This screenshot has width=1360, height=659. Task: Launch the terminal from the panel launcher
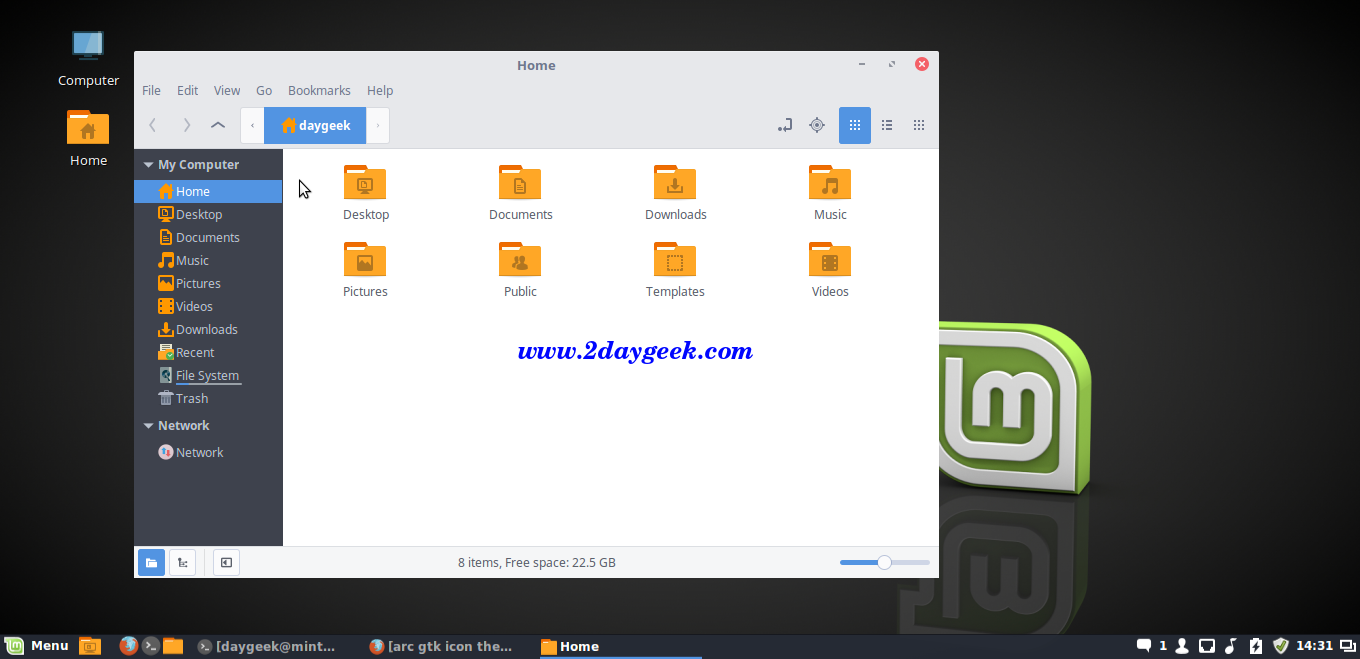coord(151,646)
